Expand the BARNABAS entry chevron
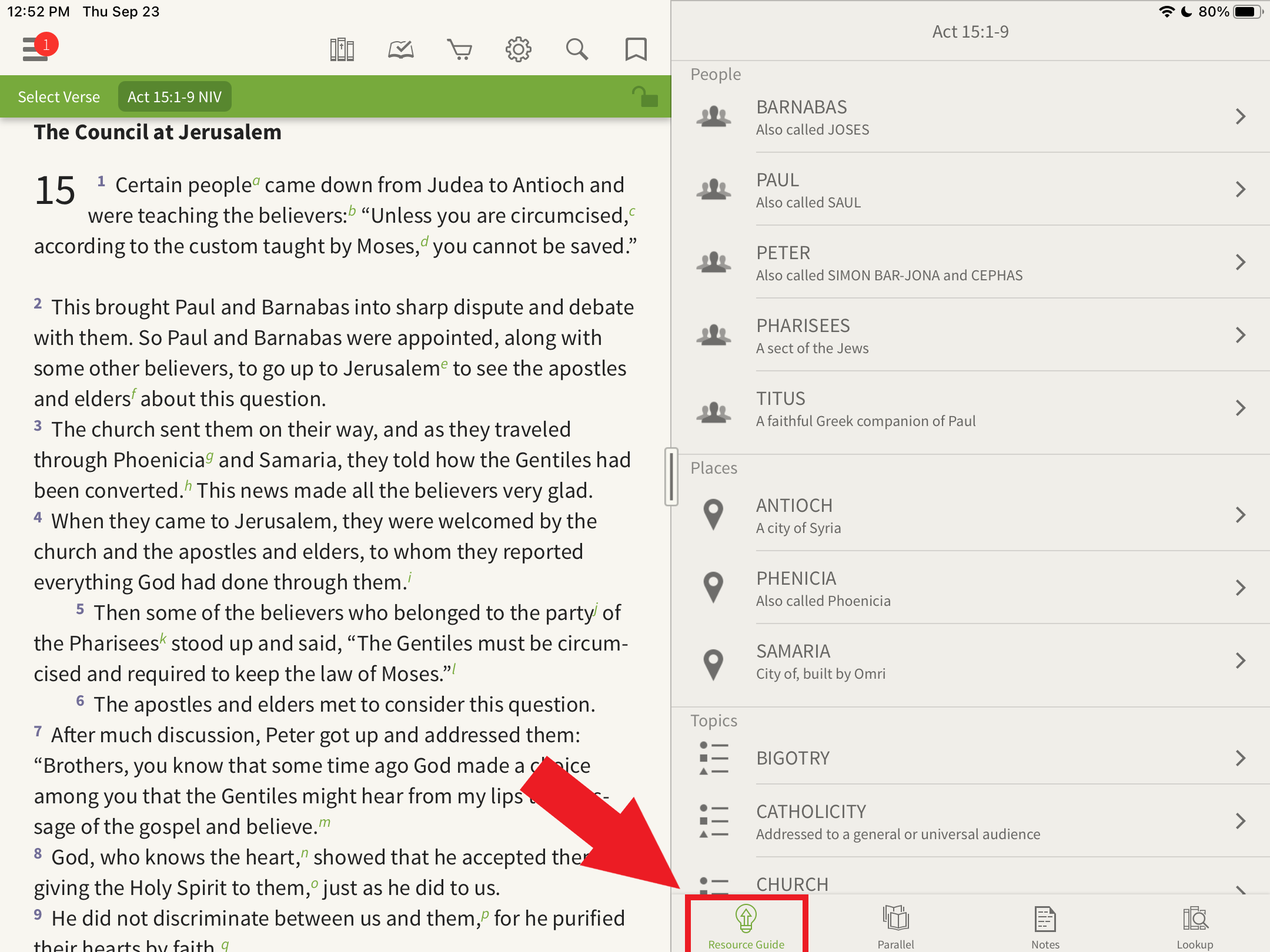Screen dimensions: 1270x952 point(1241,116)
